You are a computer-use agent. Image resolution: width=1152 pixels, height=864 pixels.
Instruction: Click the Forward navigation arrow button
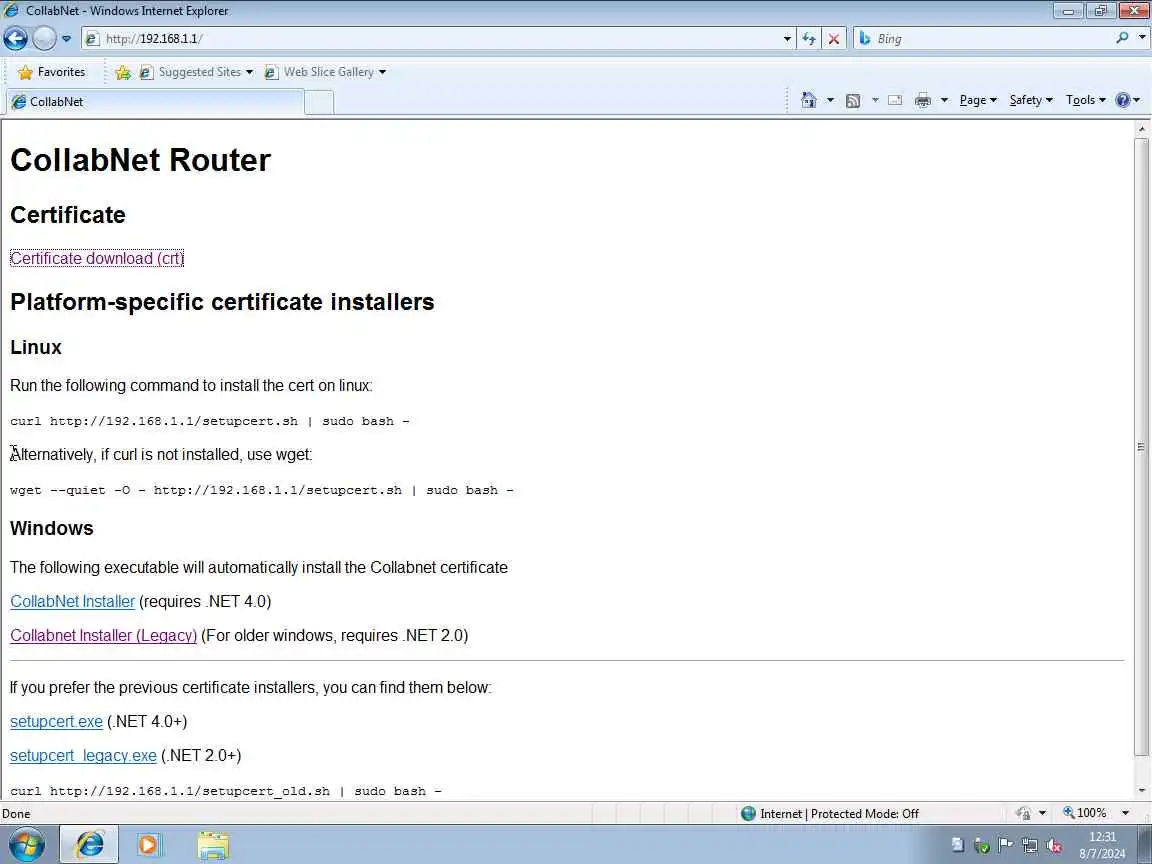point(44,38)
